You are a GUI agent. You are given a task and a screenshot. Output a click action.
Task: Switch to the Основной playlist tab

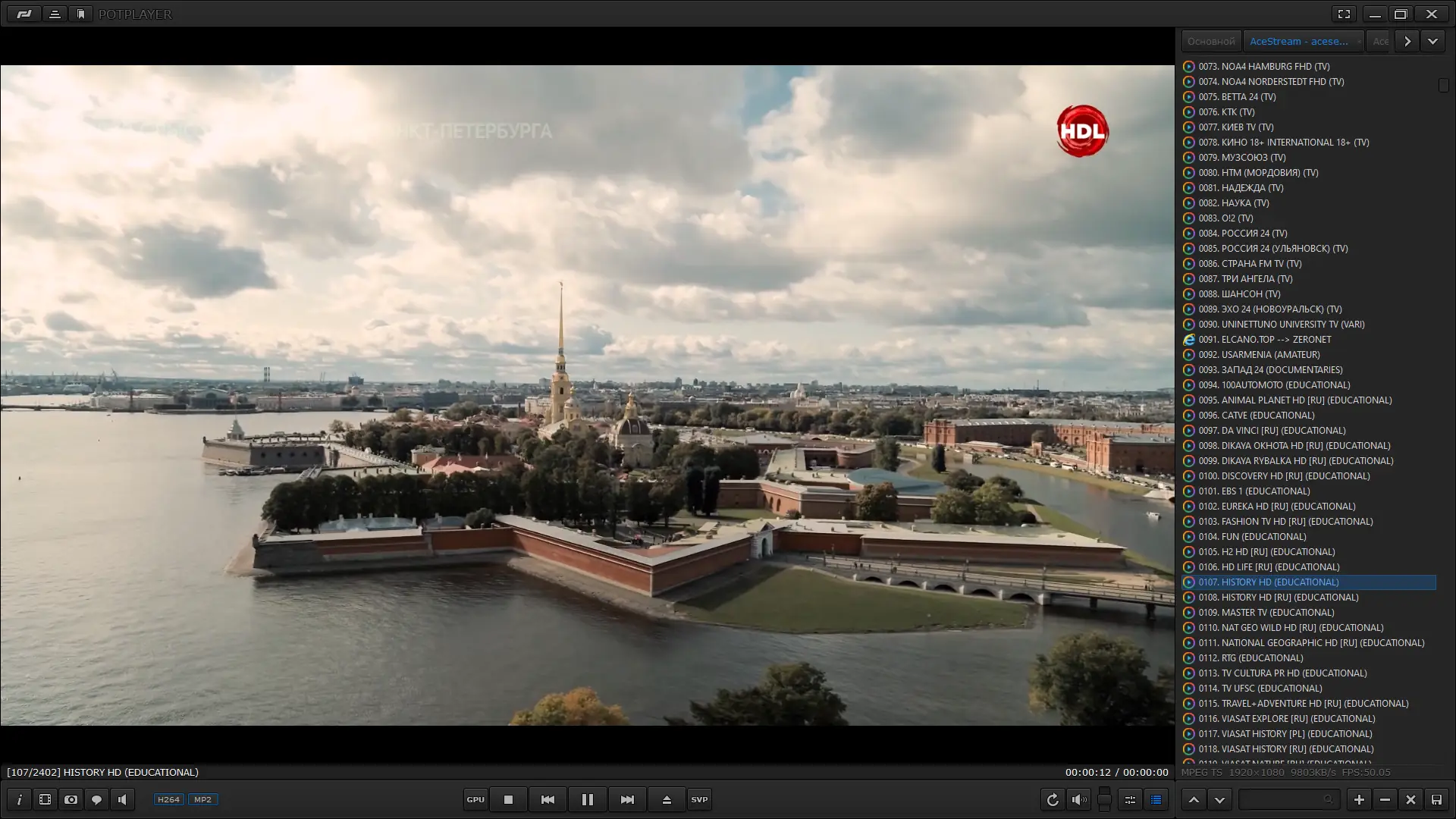click(1210, 41)
